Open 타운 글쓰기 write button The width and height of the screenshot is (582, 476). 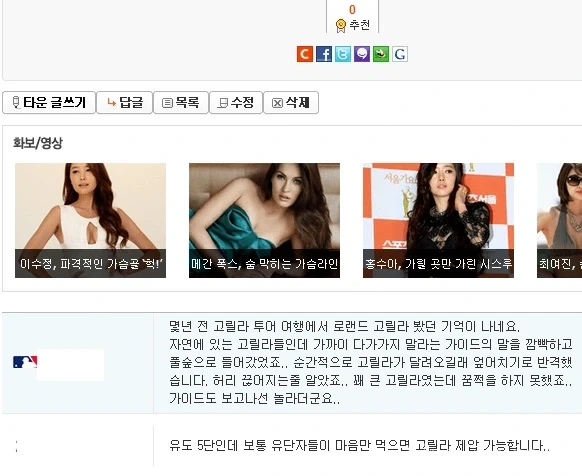coord(49,102)
